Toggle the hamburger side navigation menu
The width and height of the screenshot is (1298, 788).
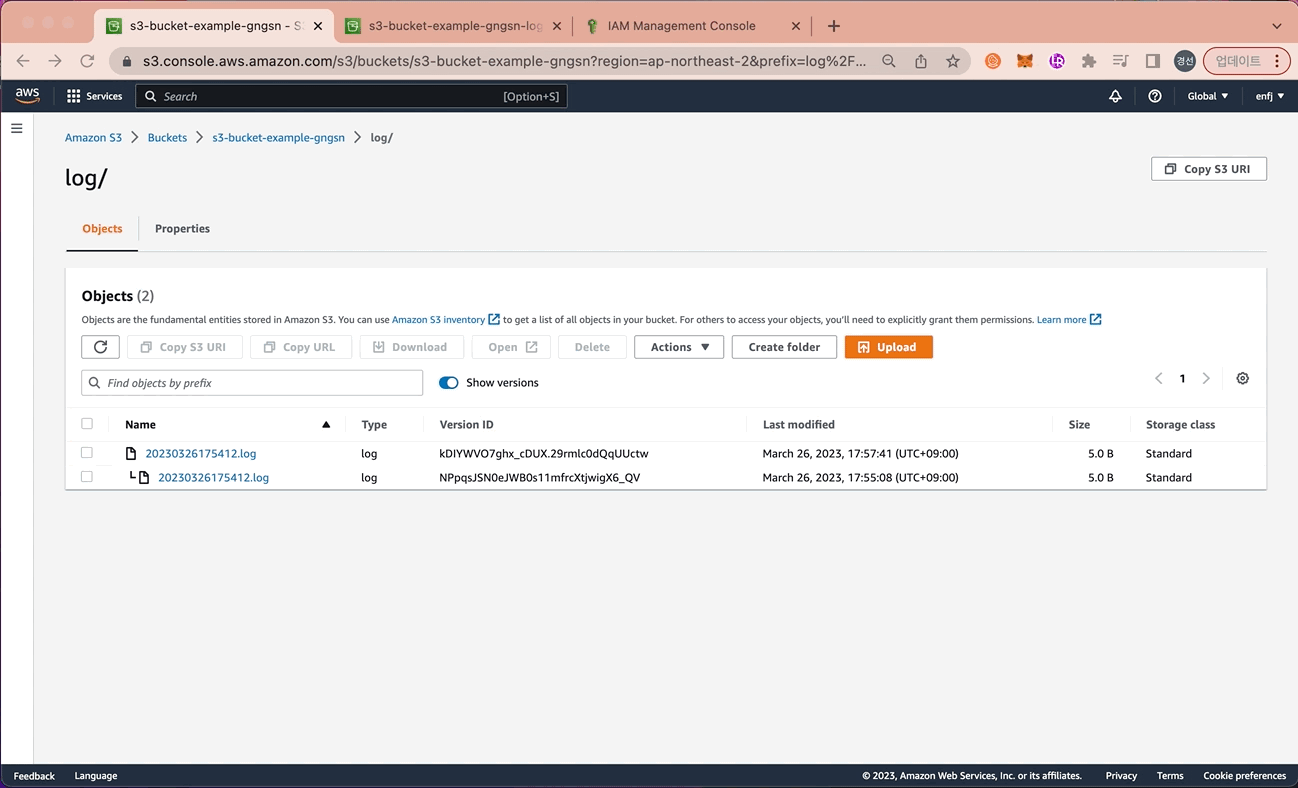pos(17,128)
